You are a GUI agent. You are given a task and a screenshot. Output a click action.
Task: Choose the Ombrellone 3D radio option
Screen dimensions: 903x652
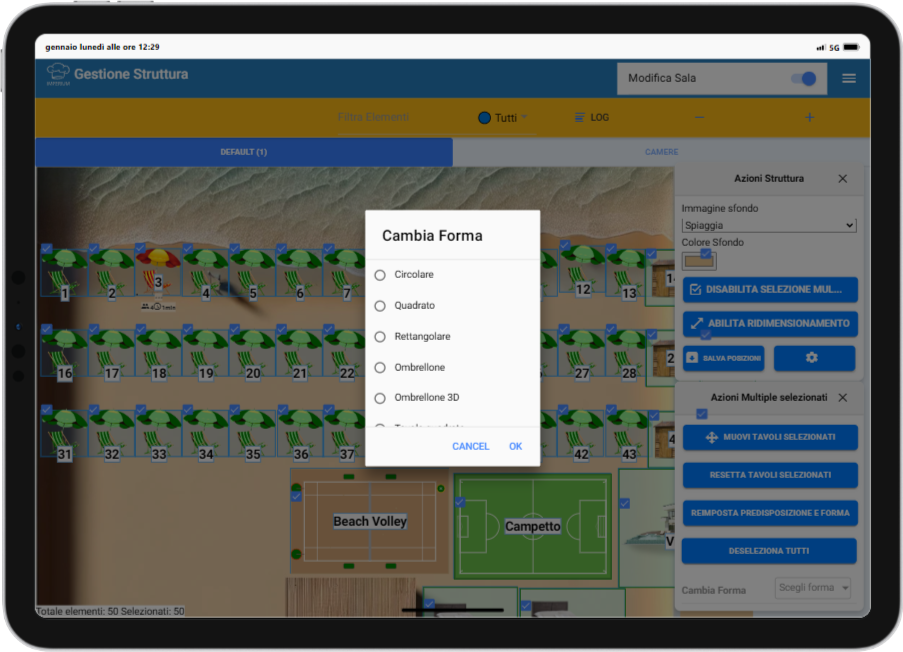(x=380, y=398)
